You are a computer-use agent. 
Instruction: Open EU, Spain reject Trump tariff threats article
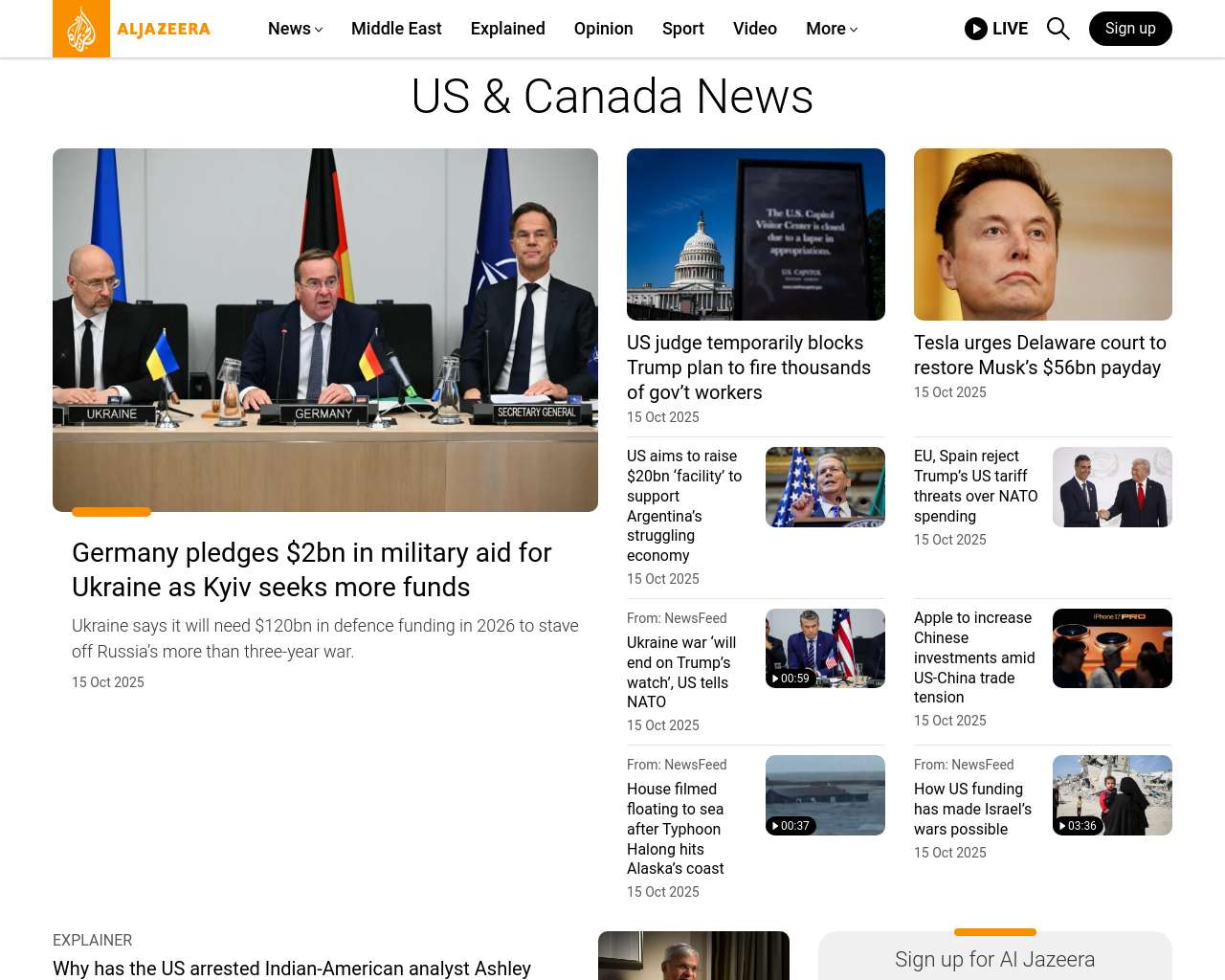point(975,486)
